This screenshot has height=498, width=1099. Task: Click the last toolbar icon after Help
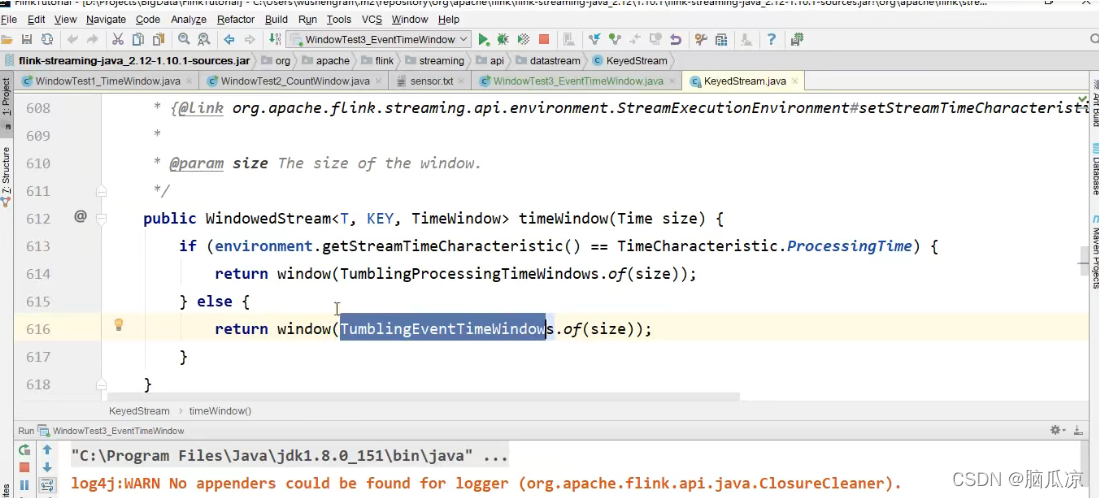tap(796, 40)
